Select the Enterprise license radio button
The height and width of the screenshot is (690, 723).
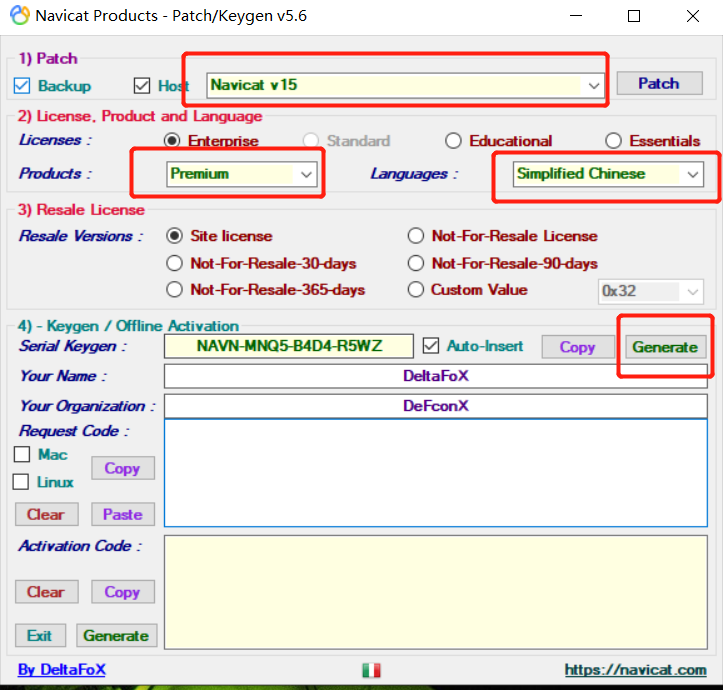172,141
